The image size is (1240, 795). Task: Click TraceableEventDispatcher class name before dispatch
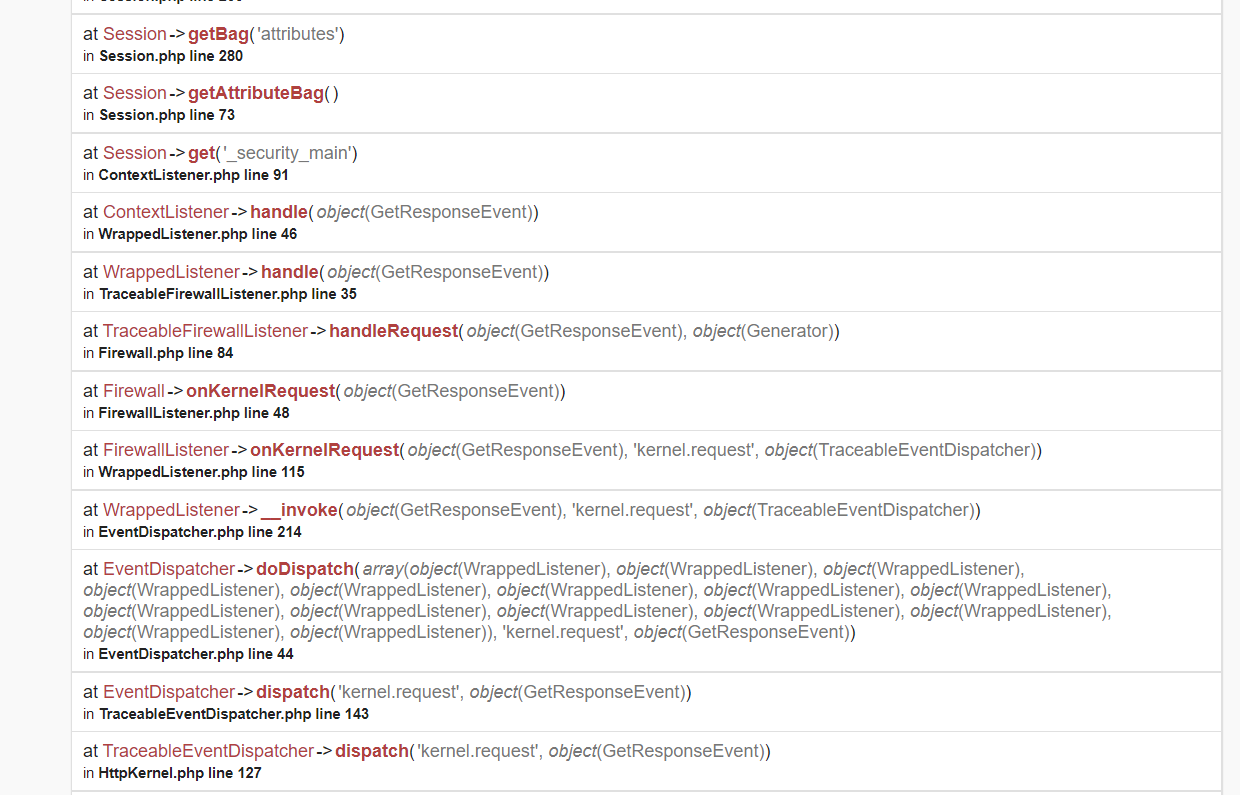(208, 751)
